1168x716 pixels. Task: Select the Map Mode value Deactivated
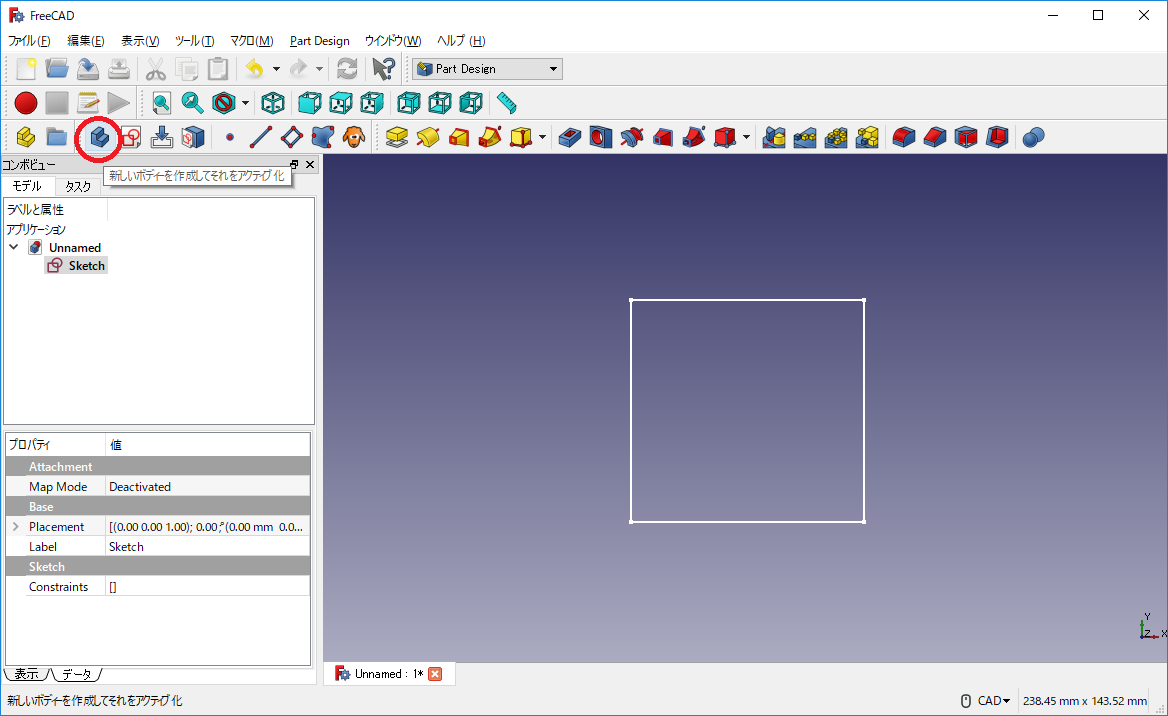click(x=208, y=487)
